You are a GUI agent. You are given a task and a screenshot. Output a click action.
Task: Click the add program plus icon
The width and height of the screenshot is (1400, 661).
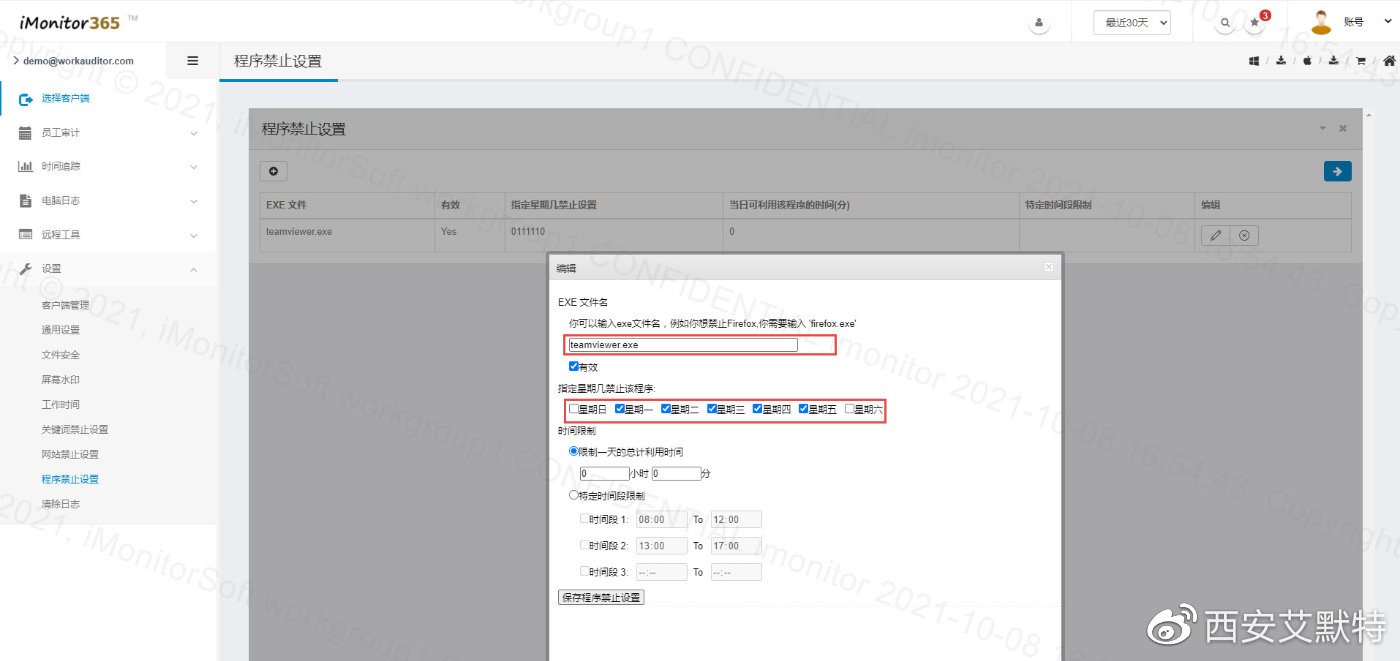(x=273, y=172)
